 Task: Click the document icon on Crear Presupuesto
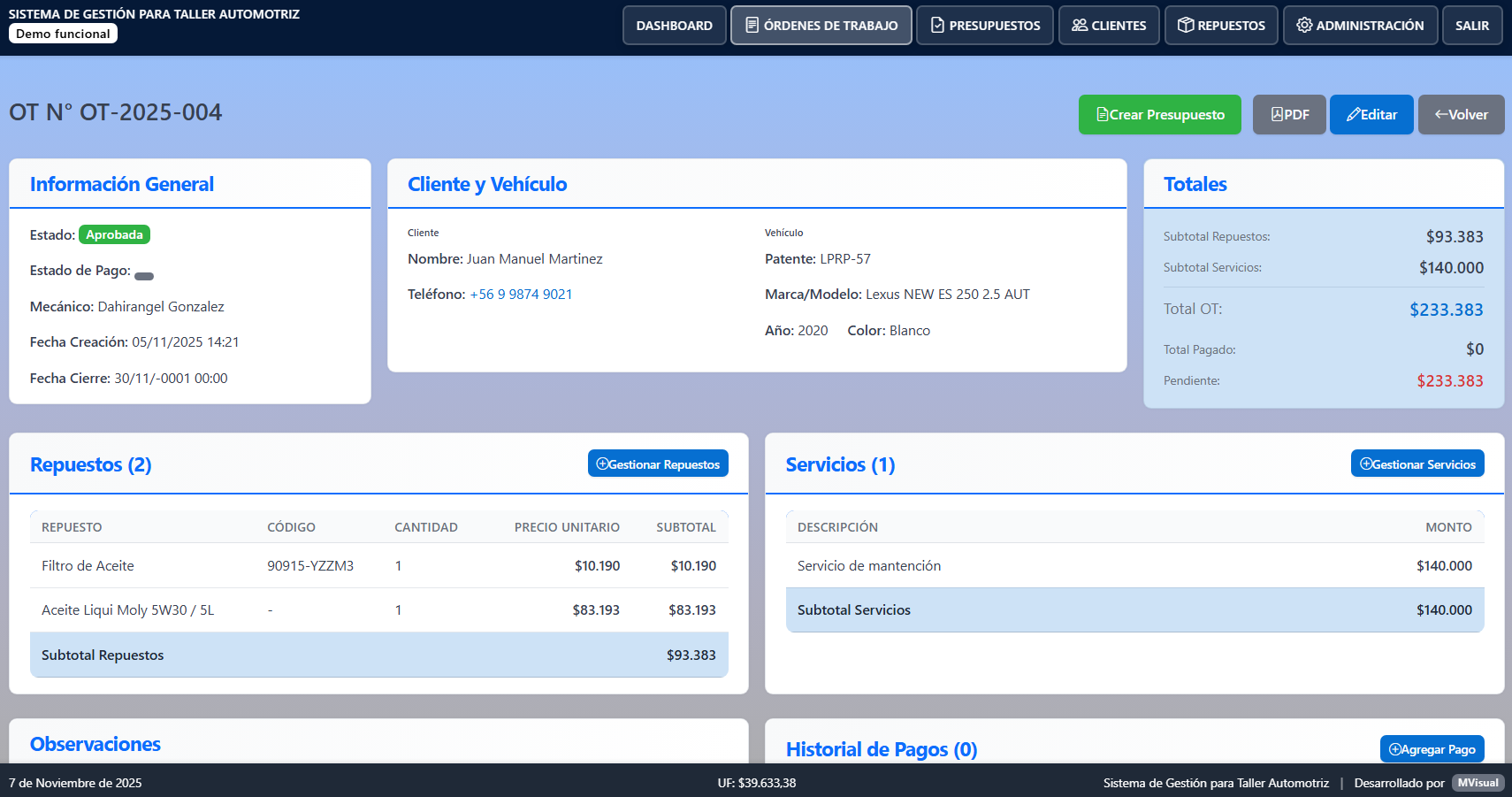1103,115
